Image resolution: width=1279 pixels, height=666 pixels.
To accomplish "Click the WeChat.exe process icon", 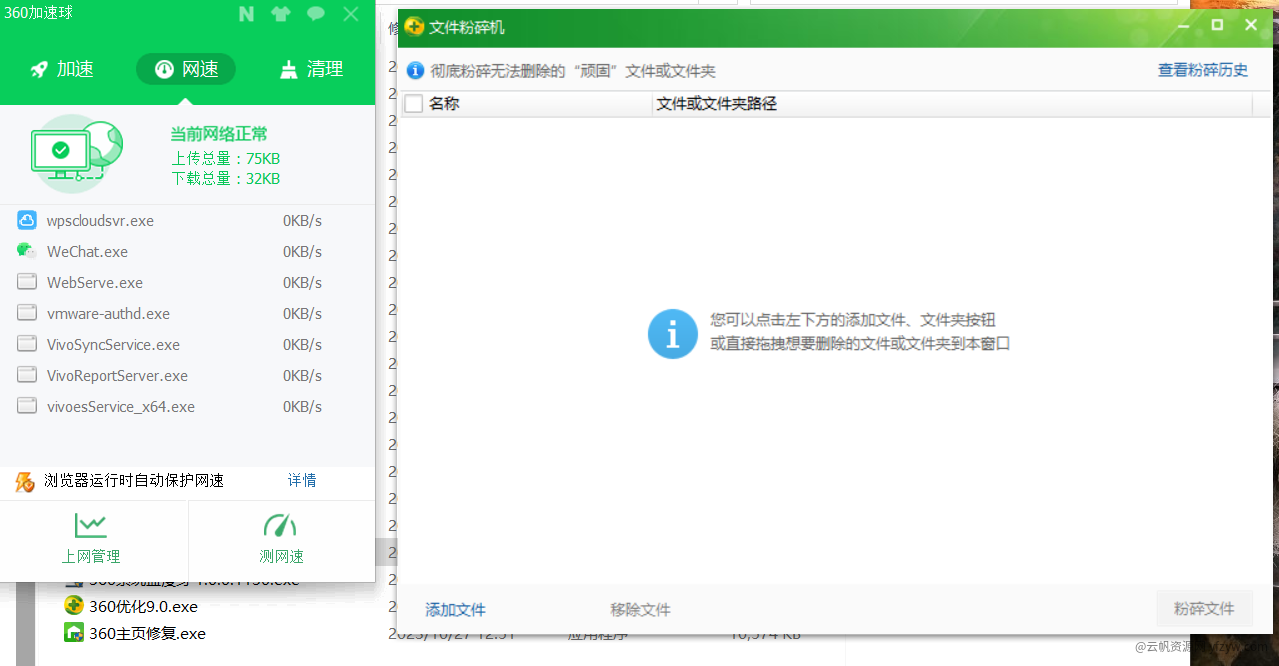I will [x=27, y=251].
